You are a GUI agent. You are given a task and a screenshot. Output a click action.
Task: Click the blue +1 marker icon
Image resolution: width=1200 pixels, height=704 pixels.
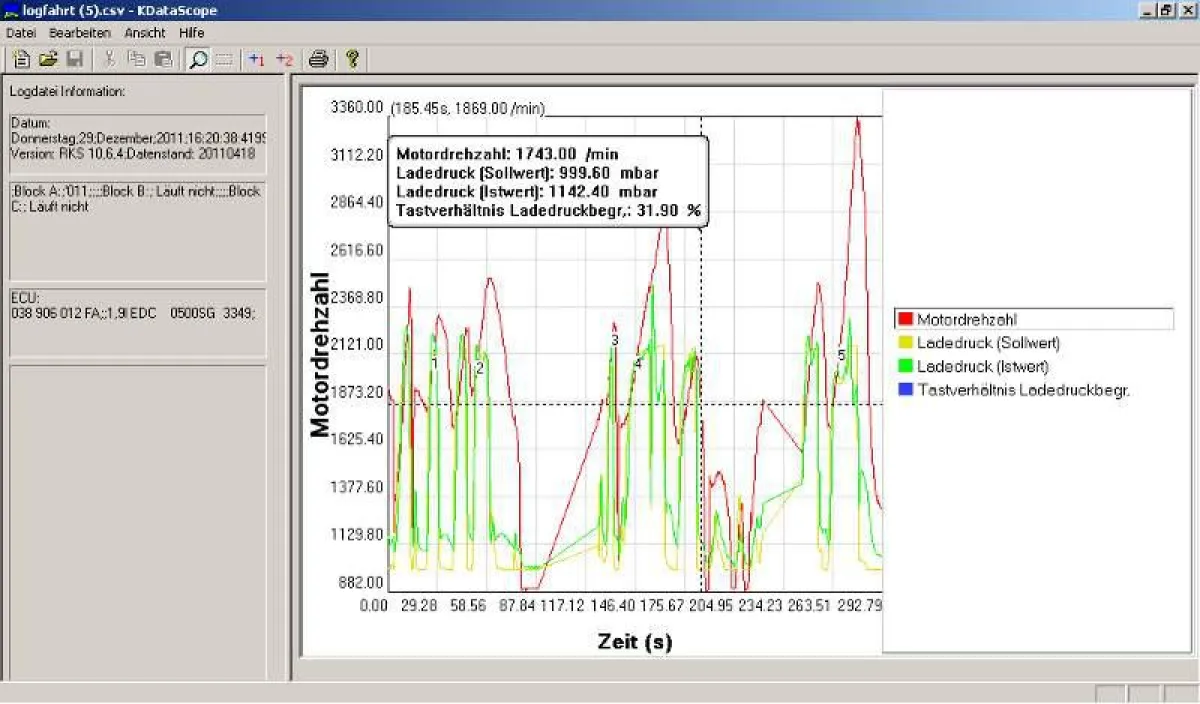click(x=257, y=59)
